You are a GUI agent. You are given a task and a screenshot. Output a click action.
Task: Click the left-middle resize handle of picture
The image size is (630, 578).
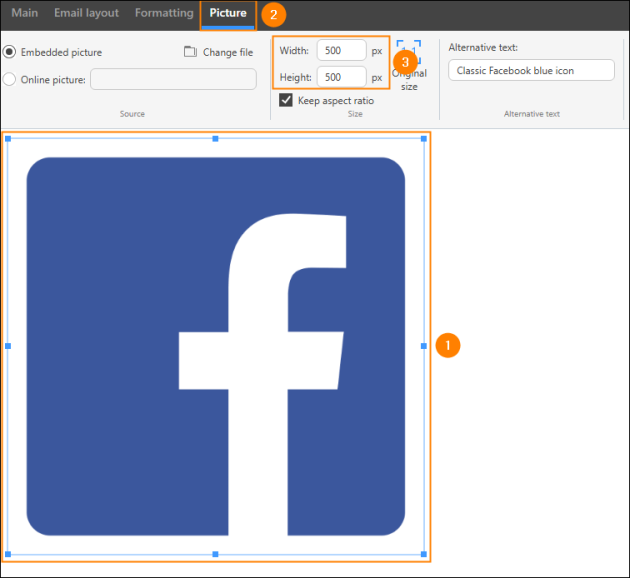pos(8,346)
